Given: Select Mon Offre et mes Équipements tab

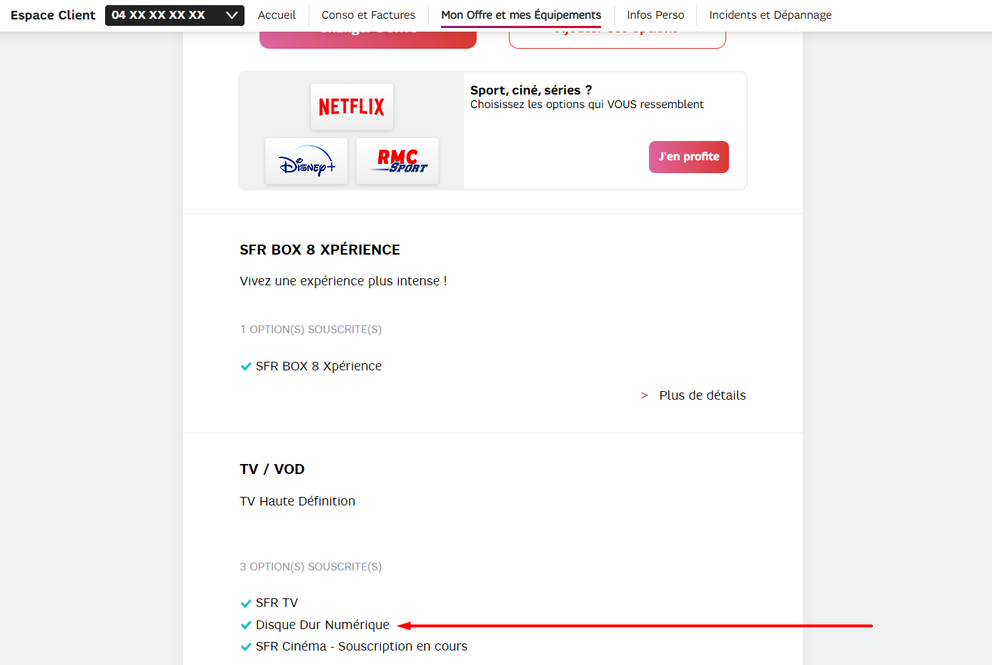Looking at the screenshot, I should click(521, 15).
